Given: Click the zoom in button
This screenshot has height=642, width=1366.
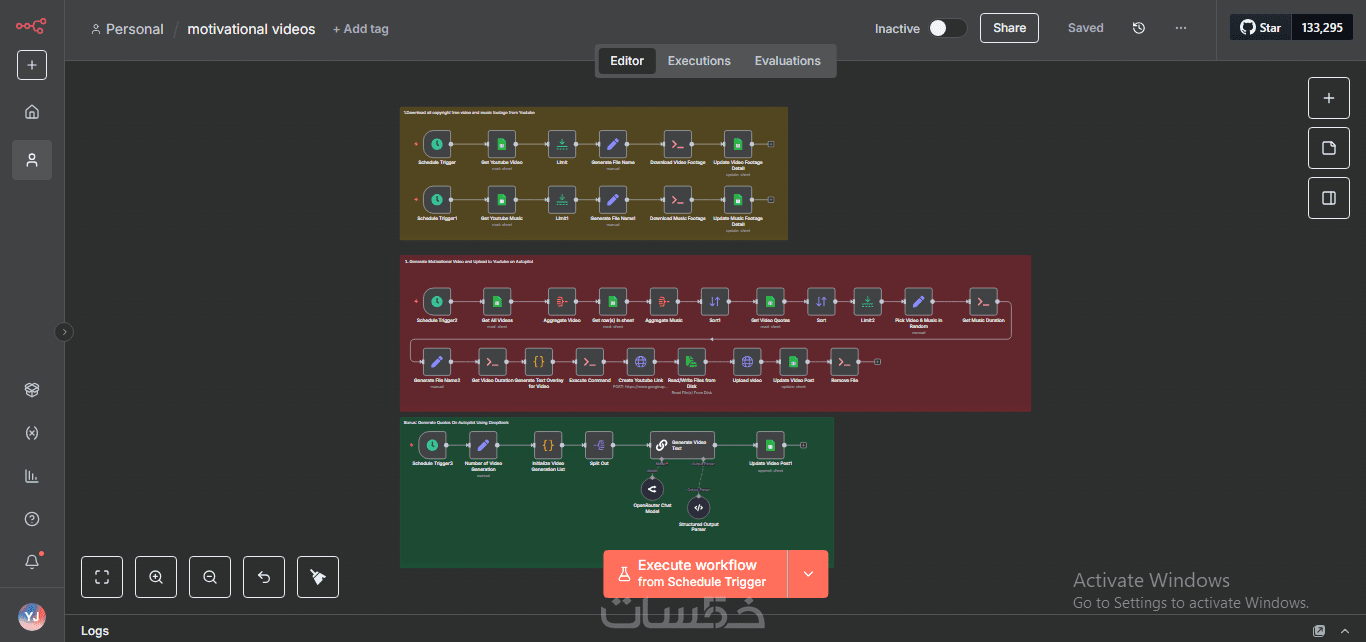Looking at the screenshot, I should coord(156,577).
